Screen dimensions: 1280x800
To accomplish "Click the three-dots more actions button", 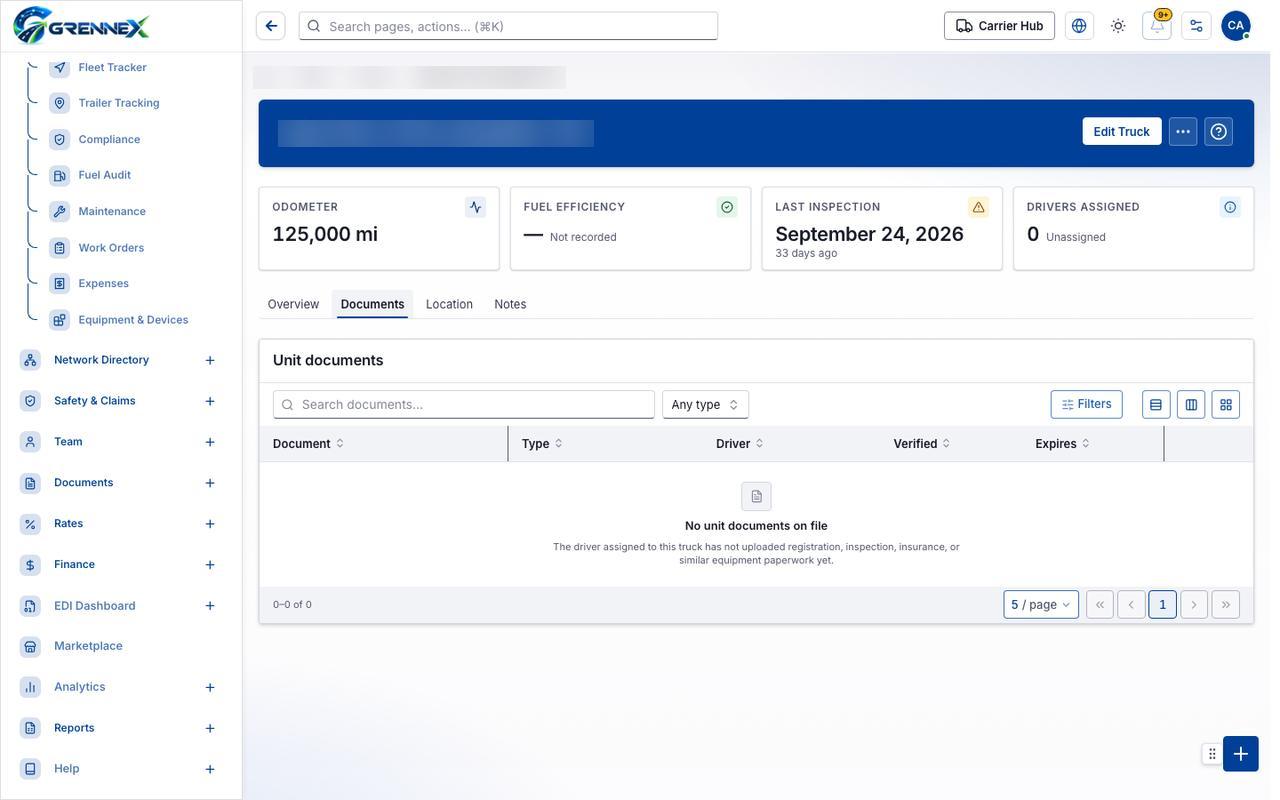I will [x=1183, y=131].
